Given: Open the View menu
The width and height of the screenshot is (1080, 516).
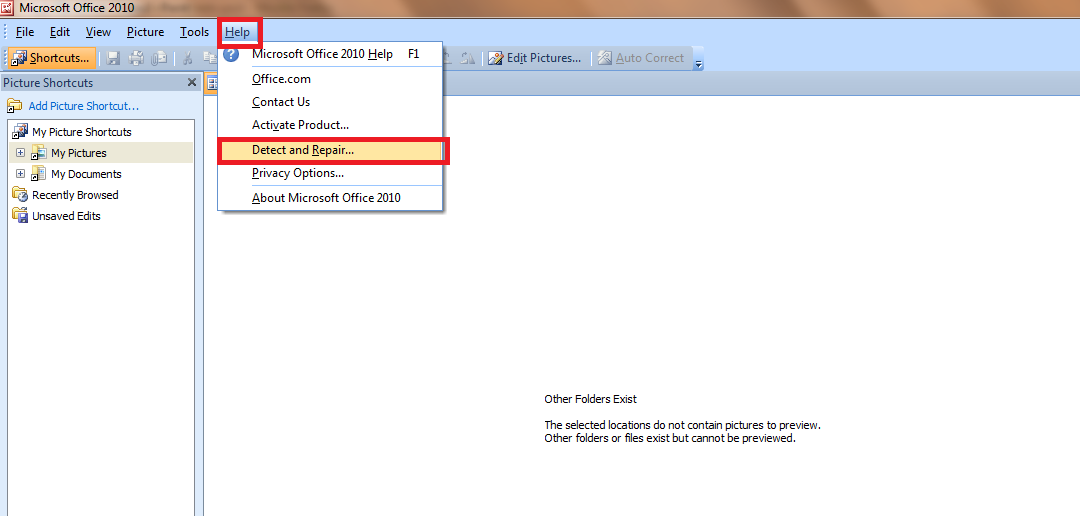Looking at the screenshot, I should pos(98,32).
